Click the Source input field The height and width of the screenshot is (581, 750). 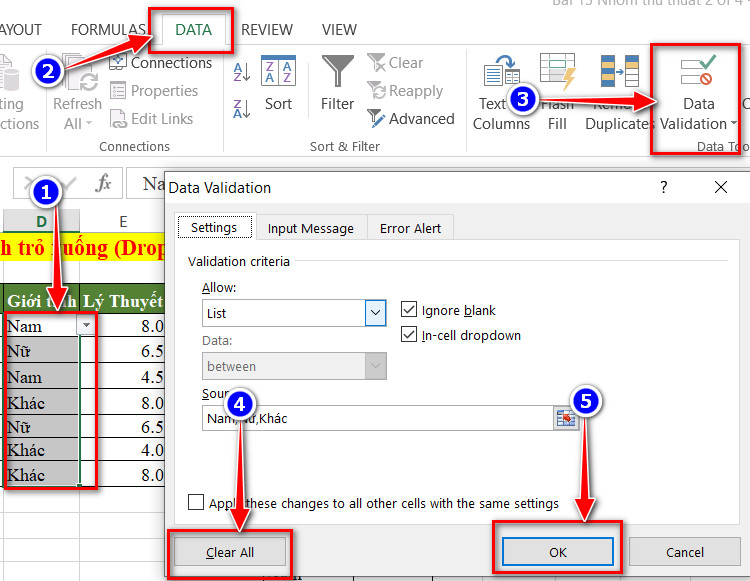click(378, 418)
